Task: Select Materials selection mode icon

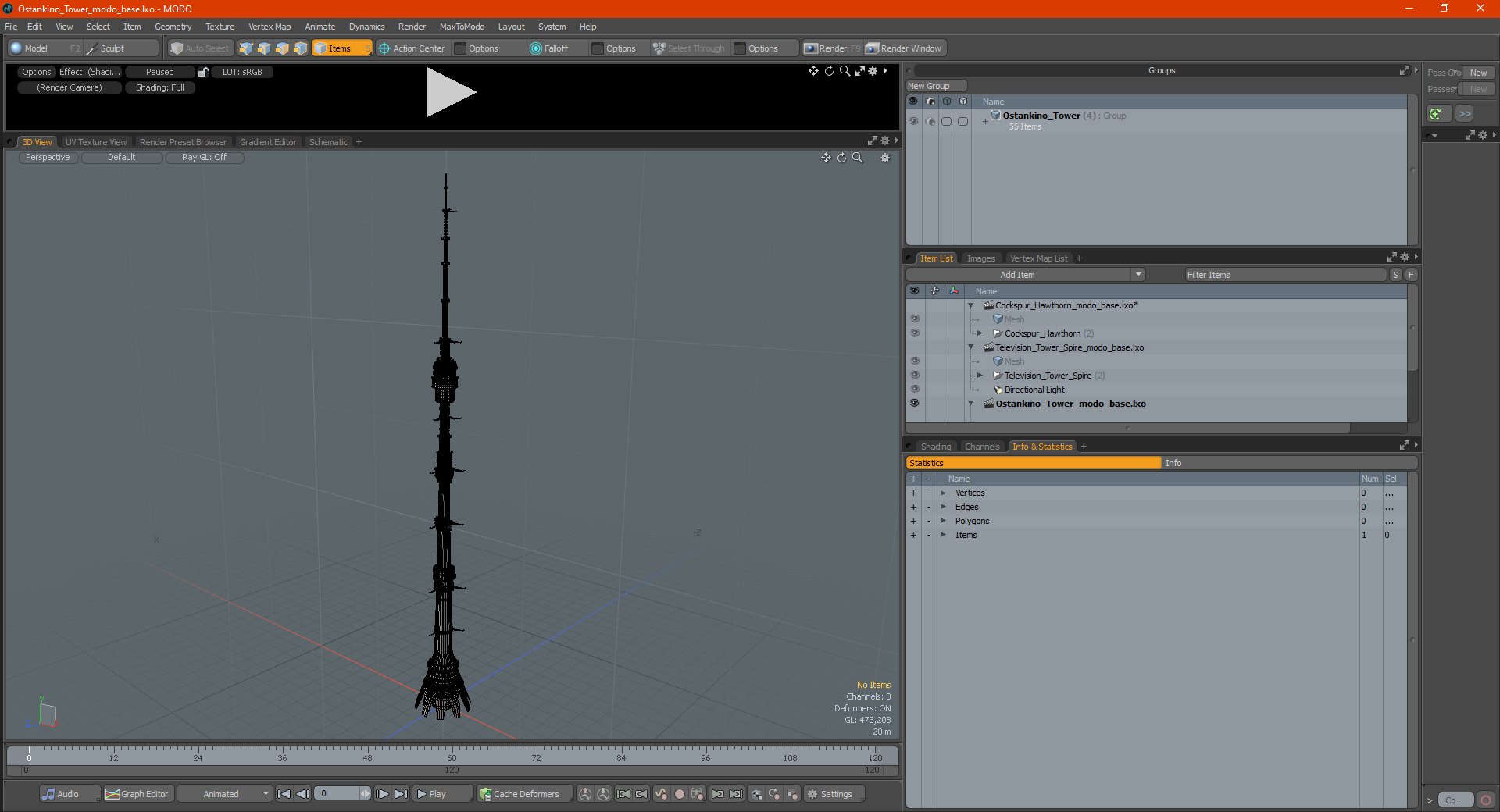Action: coord(300,48)
